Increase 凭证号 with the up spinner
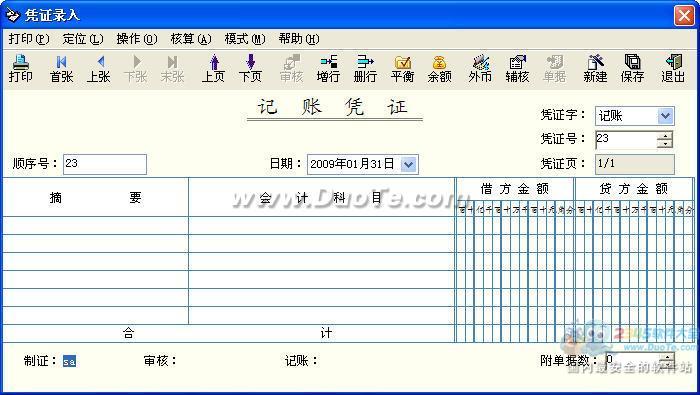 tap(665, 136)
